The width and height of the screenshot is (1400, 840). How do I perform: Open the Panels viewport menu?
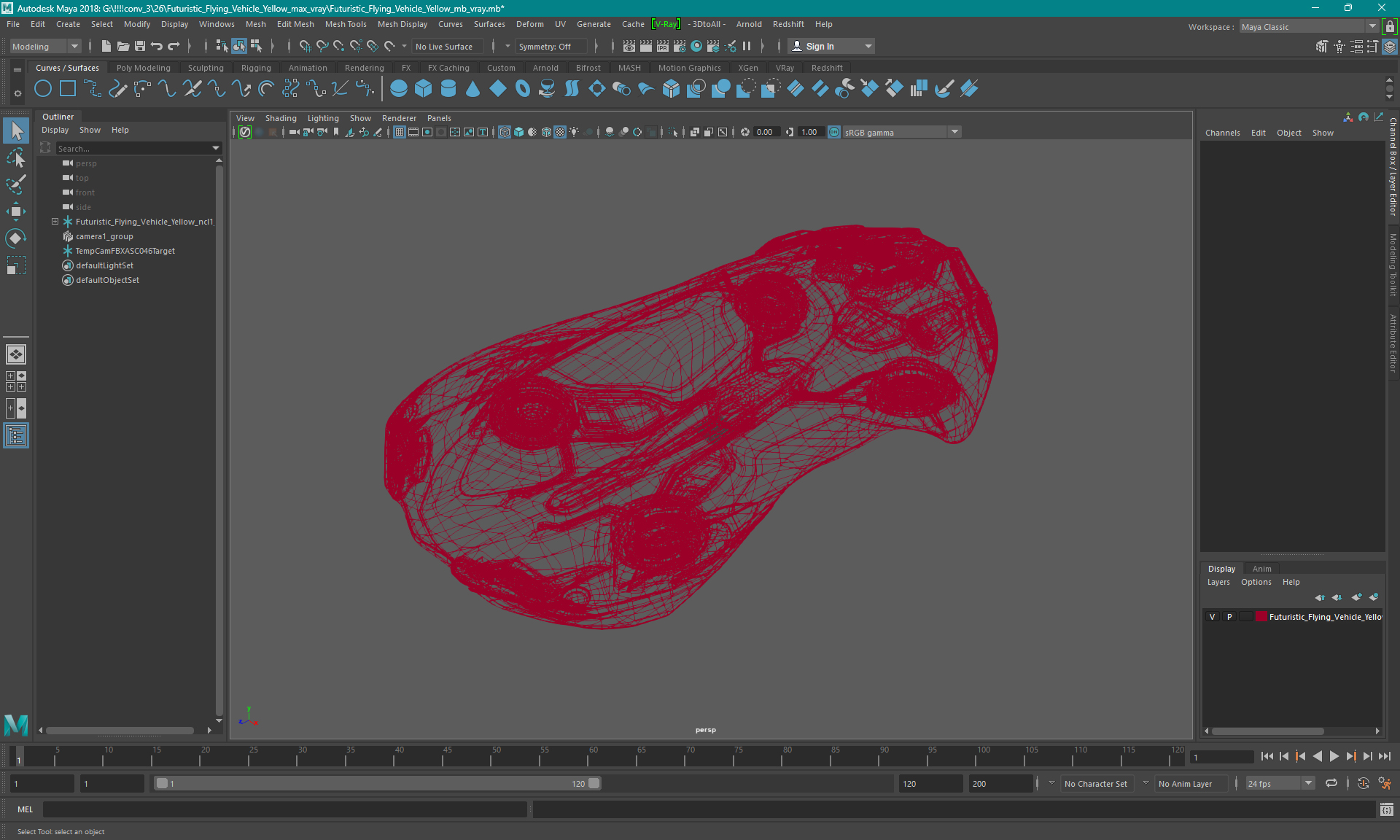[x=440, y=118]
